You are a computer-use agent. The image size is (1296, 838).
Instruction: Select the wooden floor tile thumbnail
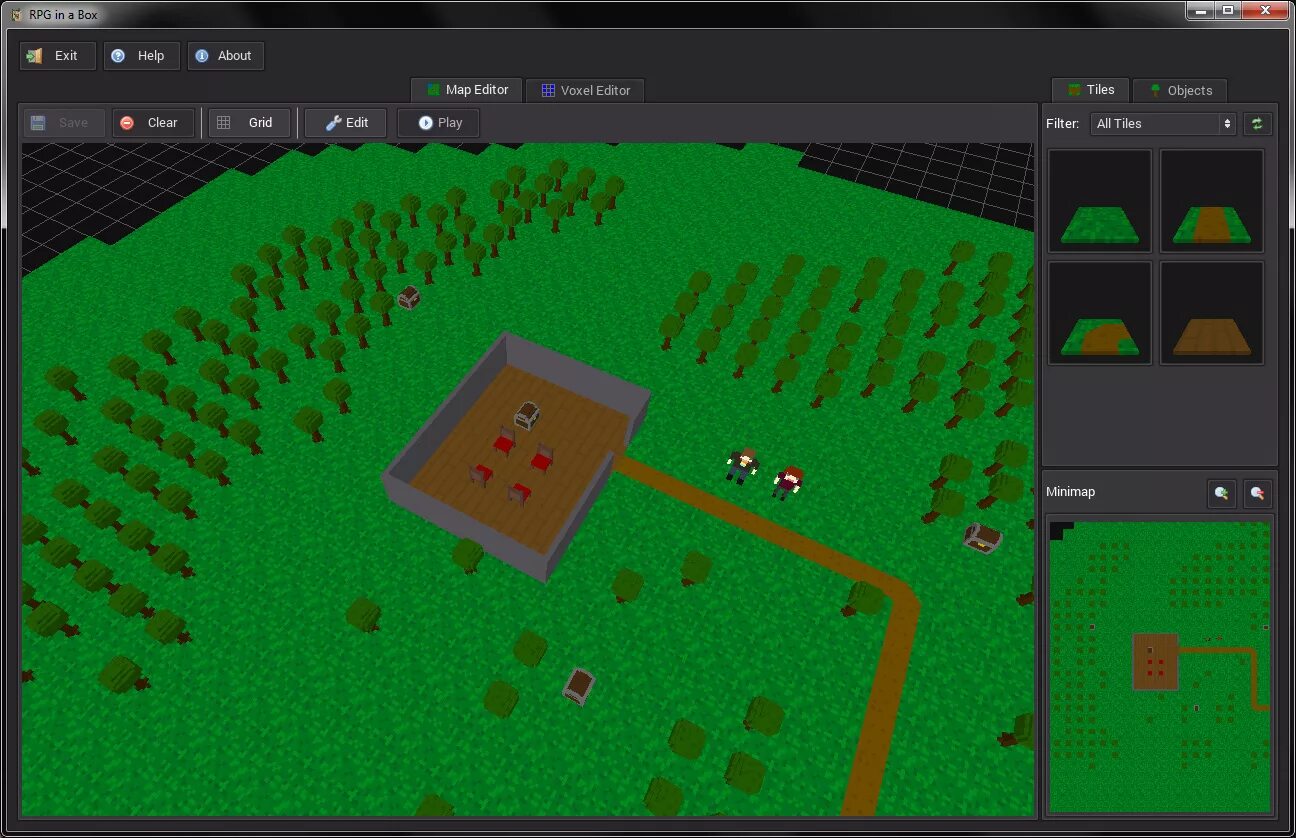click(x=1212, y=313)
